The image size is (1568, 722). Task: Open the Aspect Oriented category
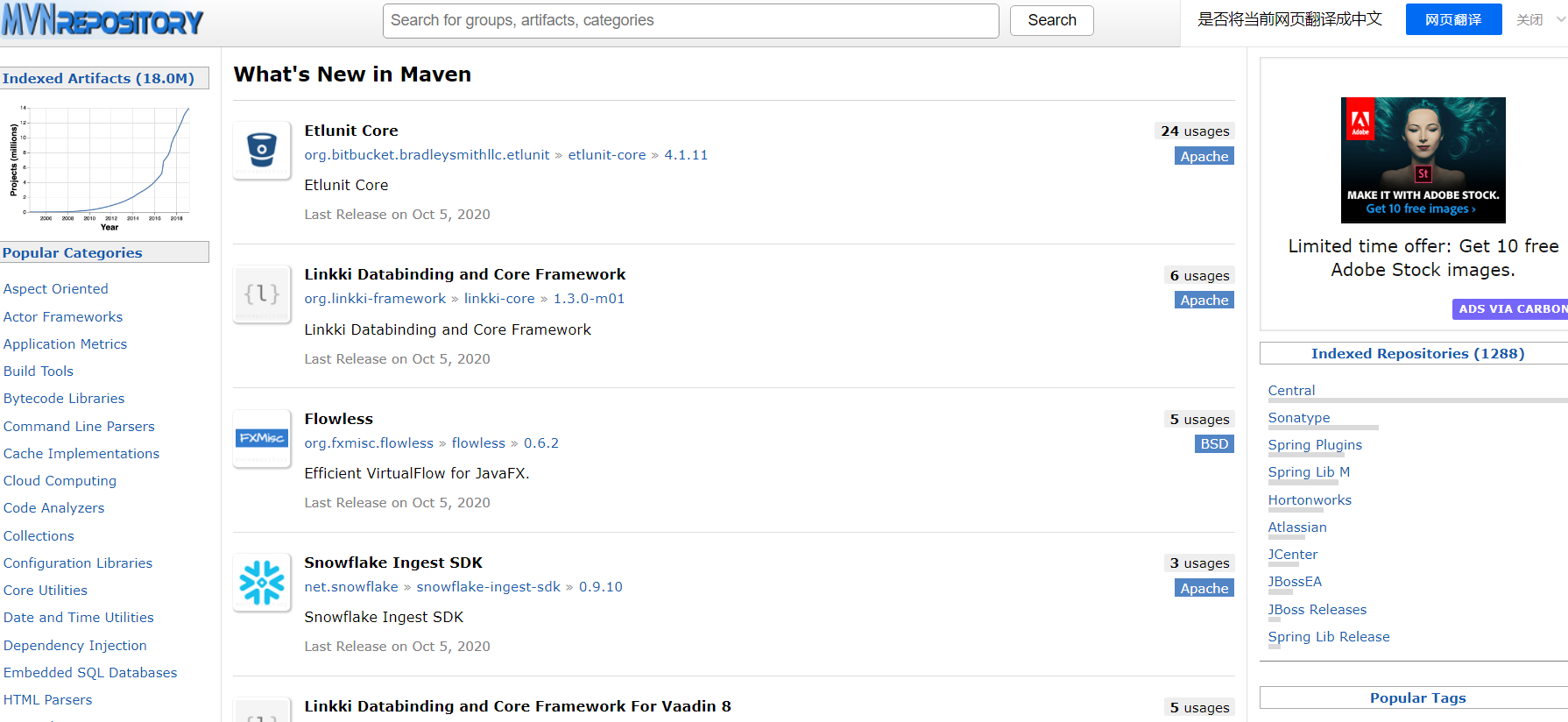56,289
